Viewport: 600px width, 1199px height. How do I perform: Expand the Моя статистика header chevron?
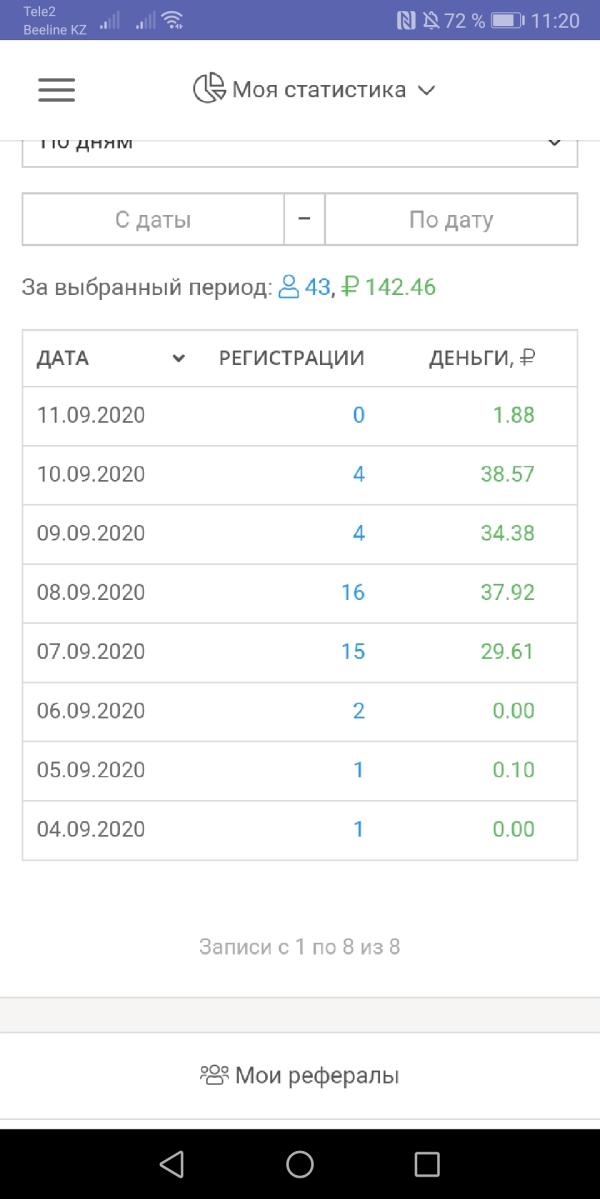[x=426, y=90]
